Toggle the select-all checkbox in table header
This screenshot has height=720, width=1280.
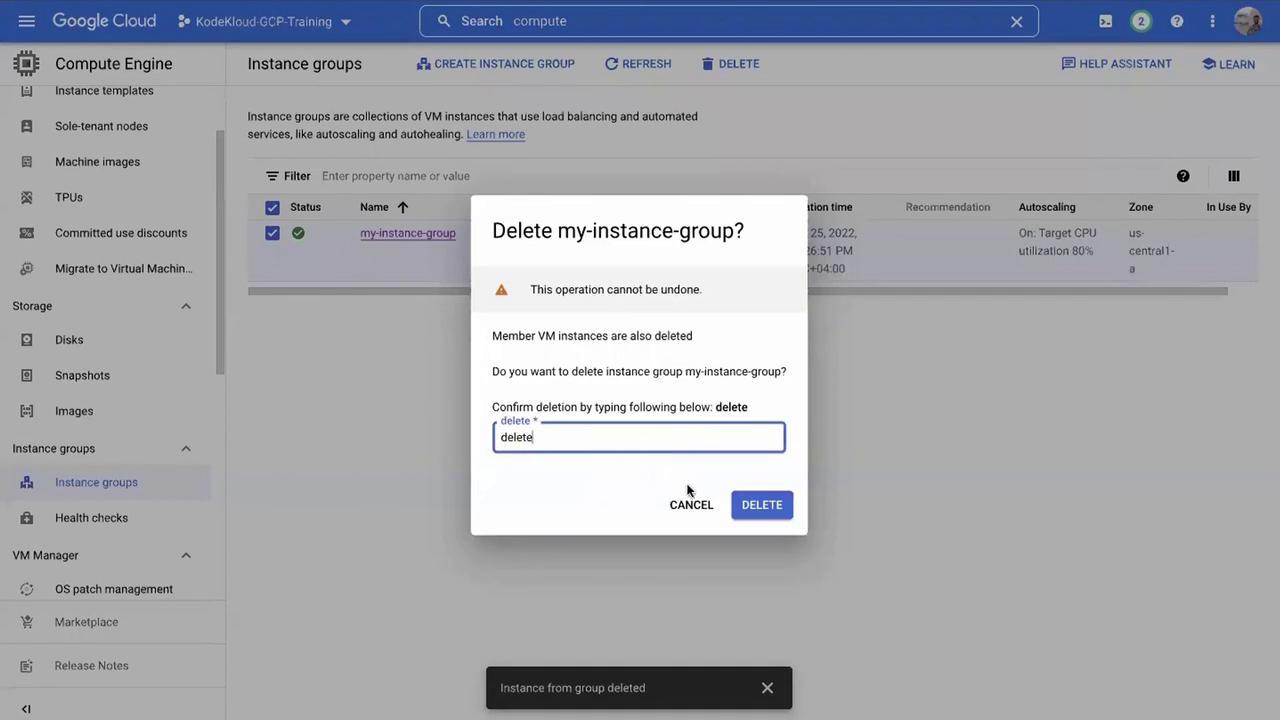272,207
